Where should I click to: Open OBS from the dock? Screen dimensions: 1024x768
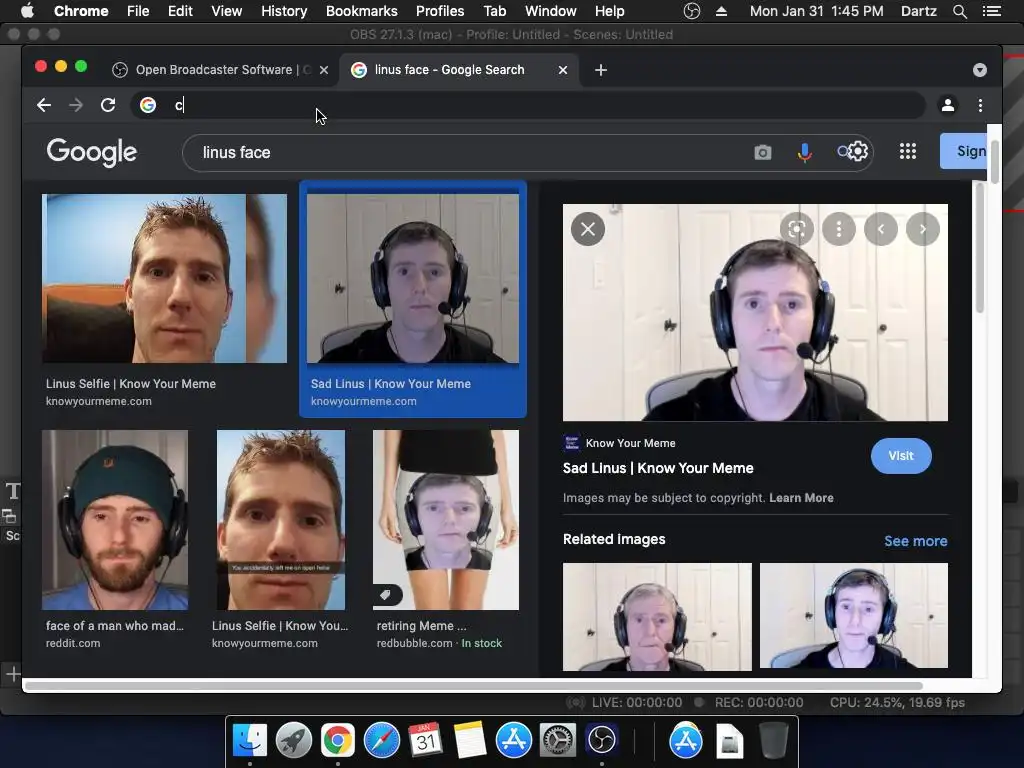601,741
